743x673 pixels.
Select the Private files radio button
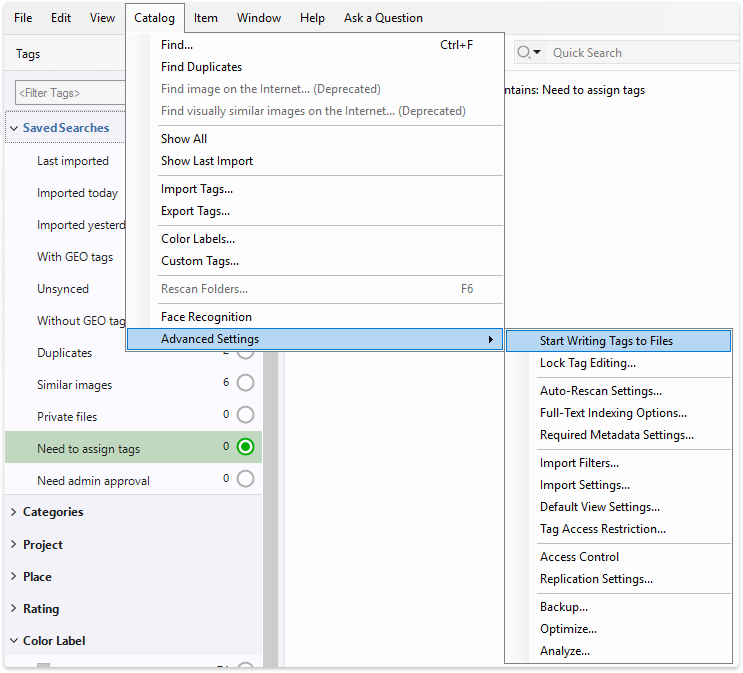pyautogui.click(x=245, y=415)
